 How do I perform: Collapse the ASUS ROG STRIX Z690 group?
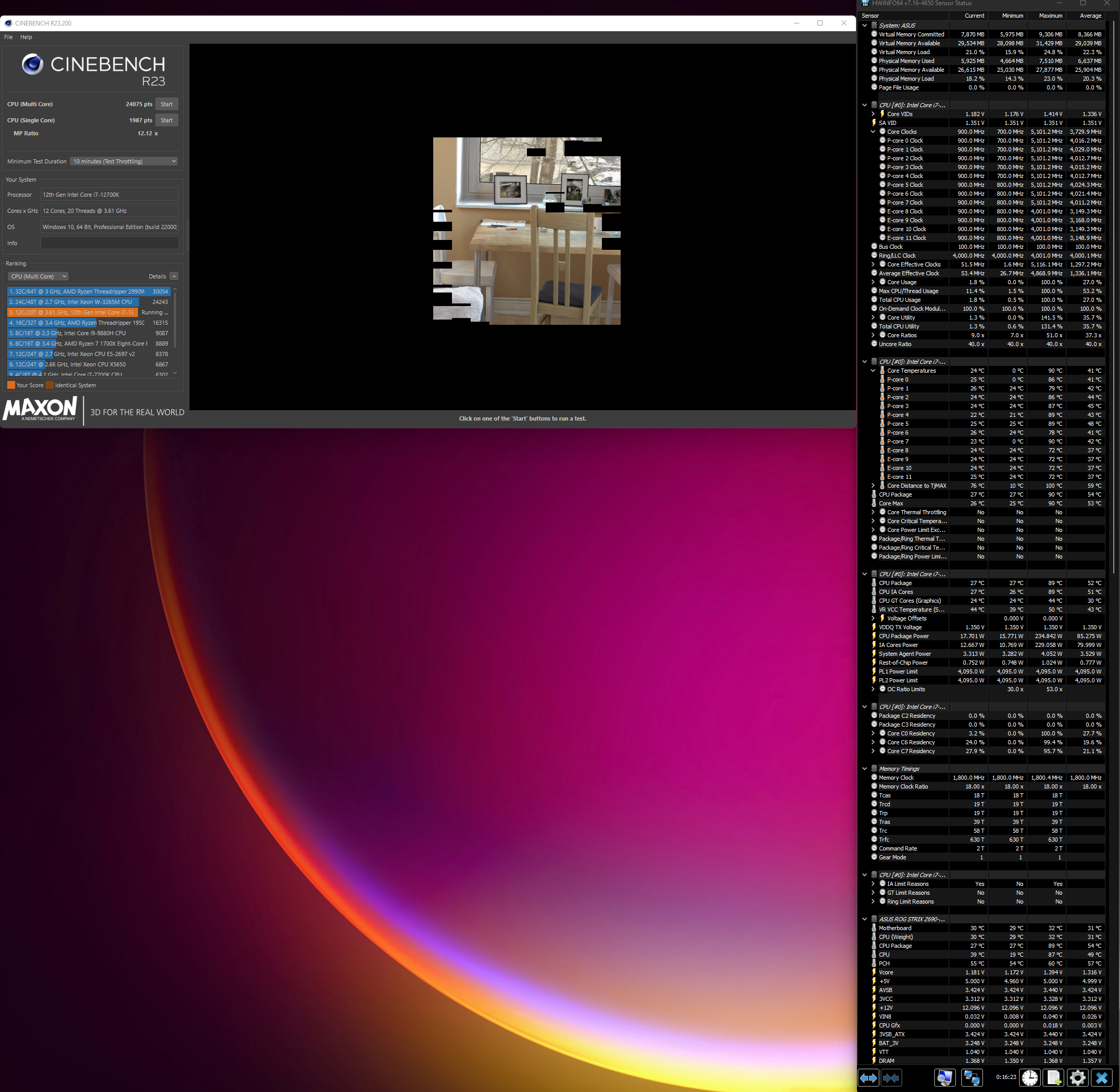865,919
